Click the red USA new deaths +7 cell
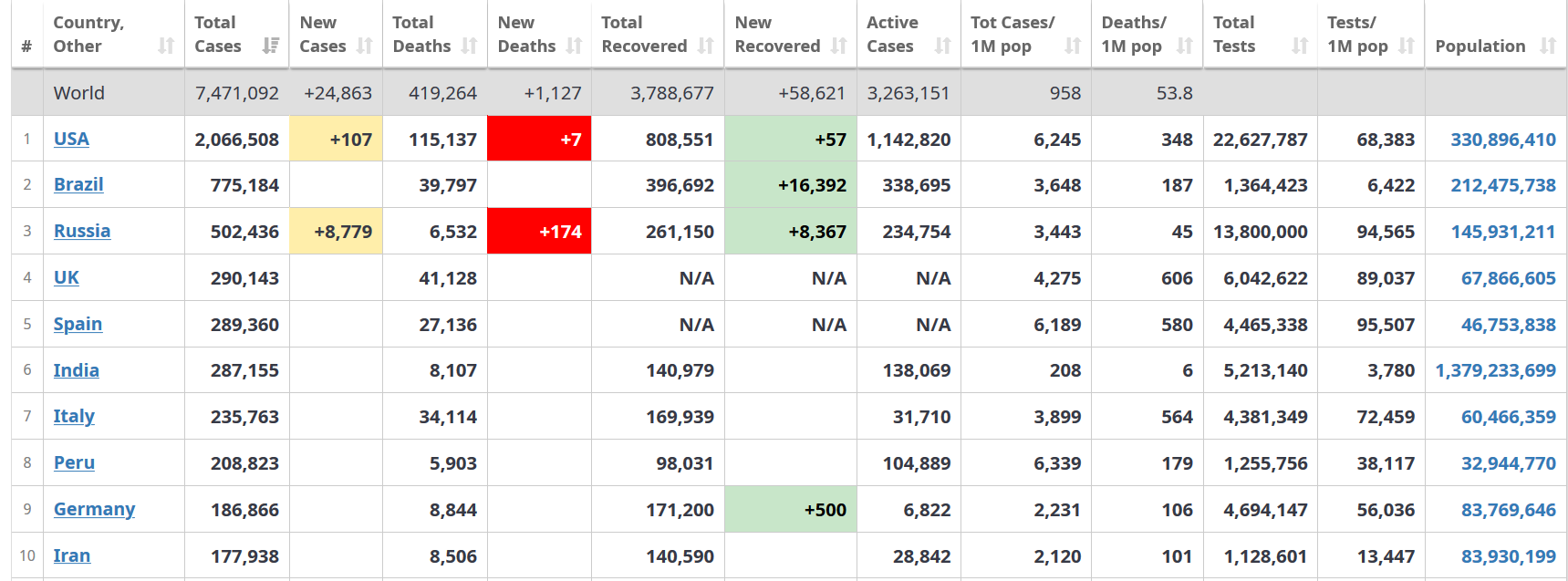Image resolution: width=1568 pixels, height=581 pixels. click(x=540, y=139)
